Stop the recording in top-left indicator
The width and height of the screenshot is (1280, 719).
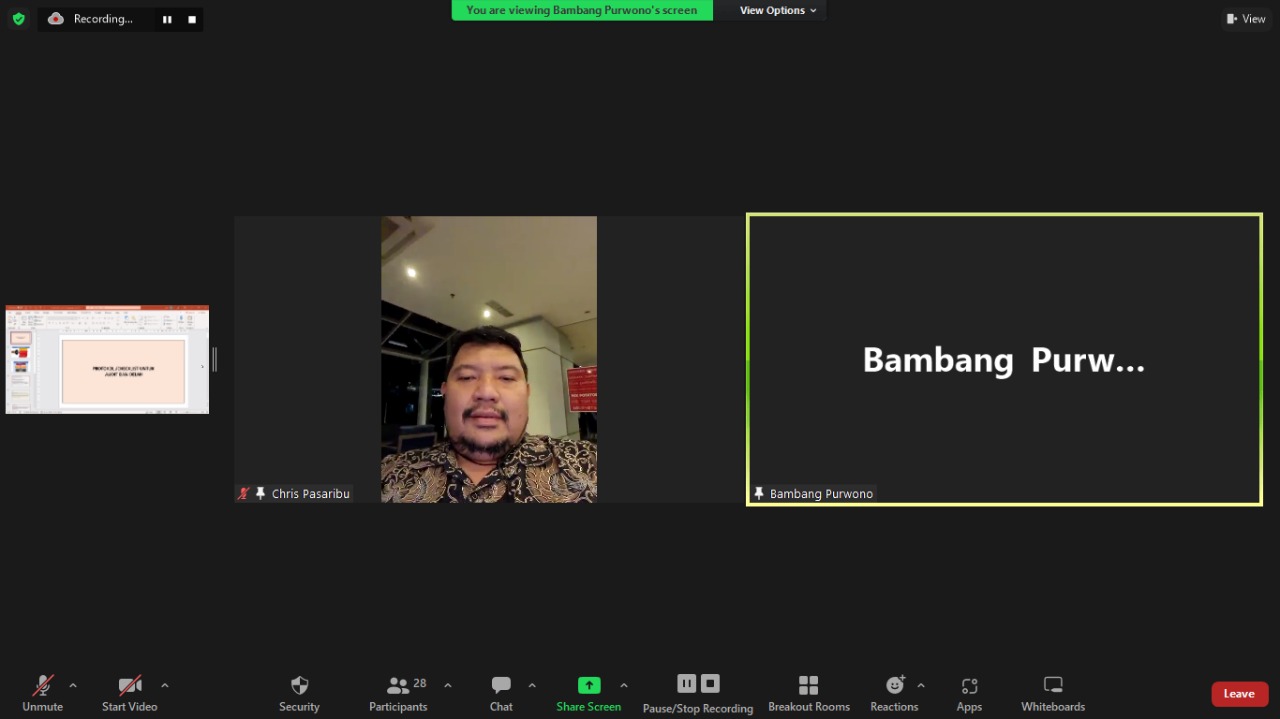(192, 19)
